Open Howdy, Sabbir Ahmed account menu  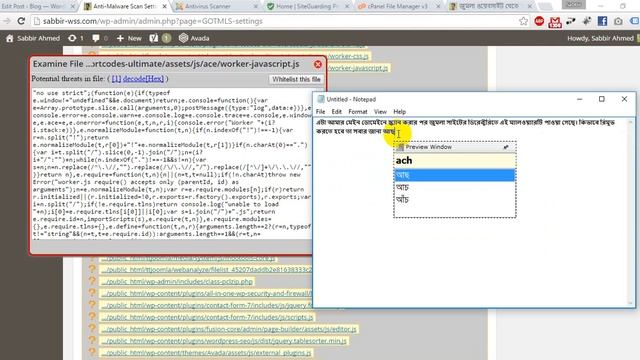[600, 38]
